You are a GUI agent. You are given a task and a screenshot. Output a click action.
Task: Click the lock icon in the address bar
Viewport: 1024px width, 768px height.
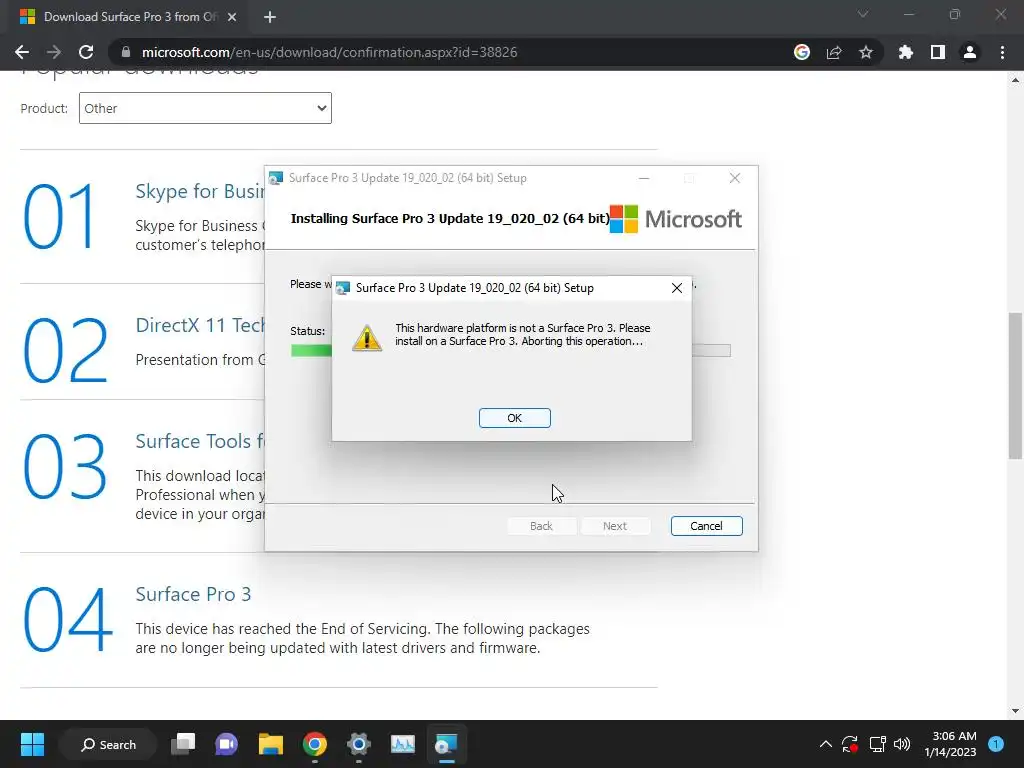[x=126, y=52]
